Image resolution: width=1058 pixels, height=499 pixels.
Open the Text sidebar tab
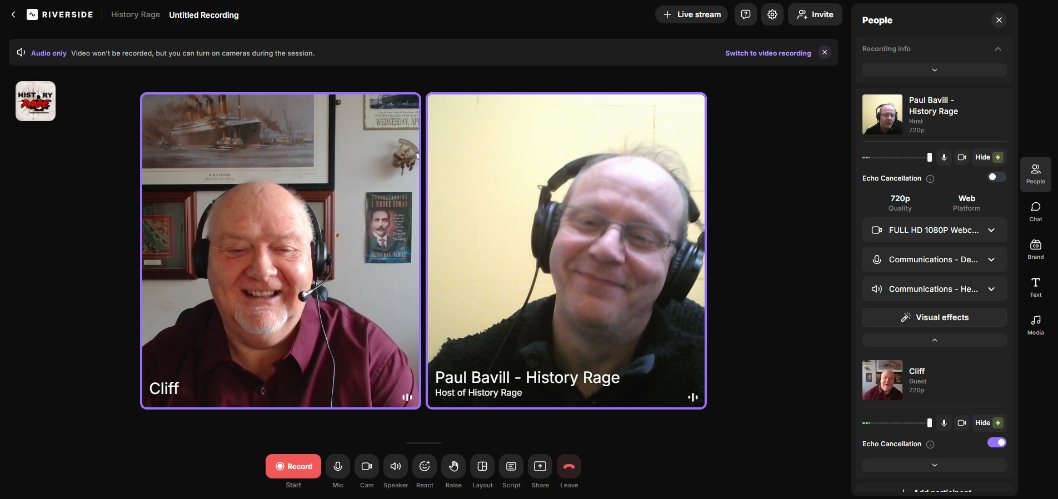tap(1035, 287)
